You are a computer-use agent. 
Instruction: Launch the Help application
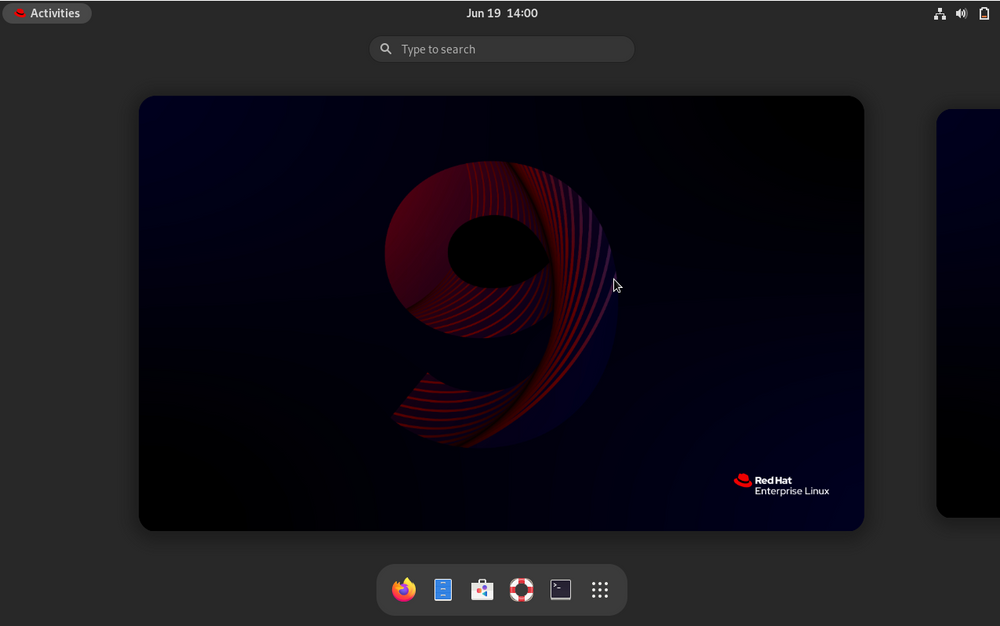[x=521, y=589]
